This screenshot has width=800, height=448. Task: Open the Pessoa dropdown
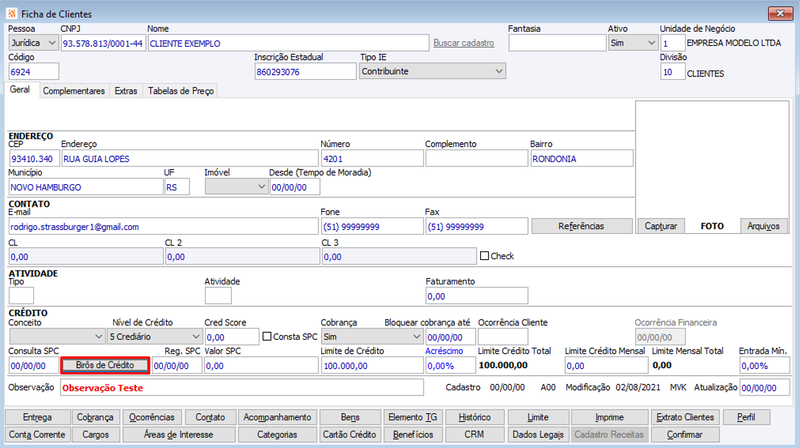click(33, 43)
